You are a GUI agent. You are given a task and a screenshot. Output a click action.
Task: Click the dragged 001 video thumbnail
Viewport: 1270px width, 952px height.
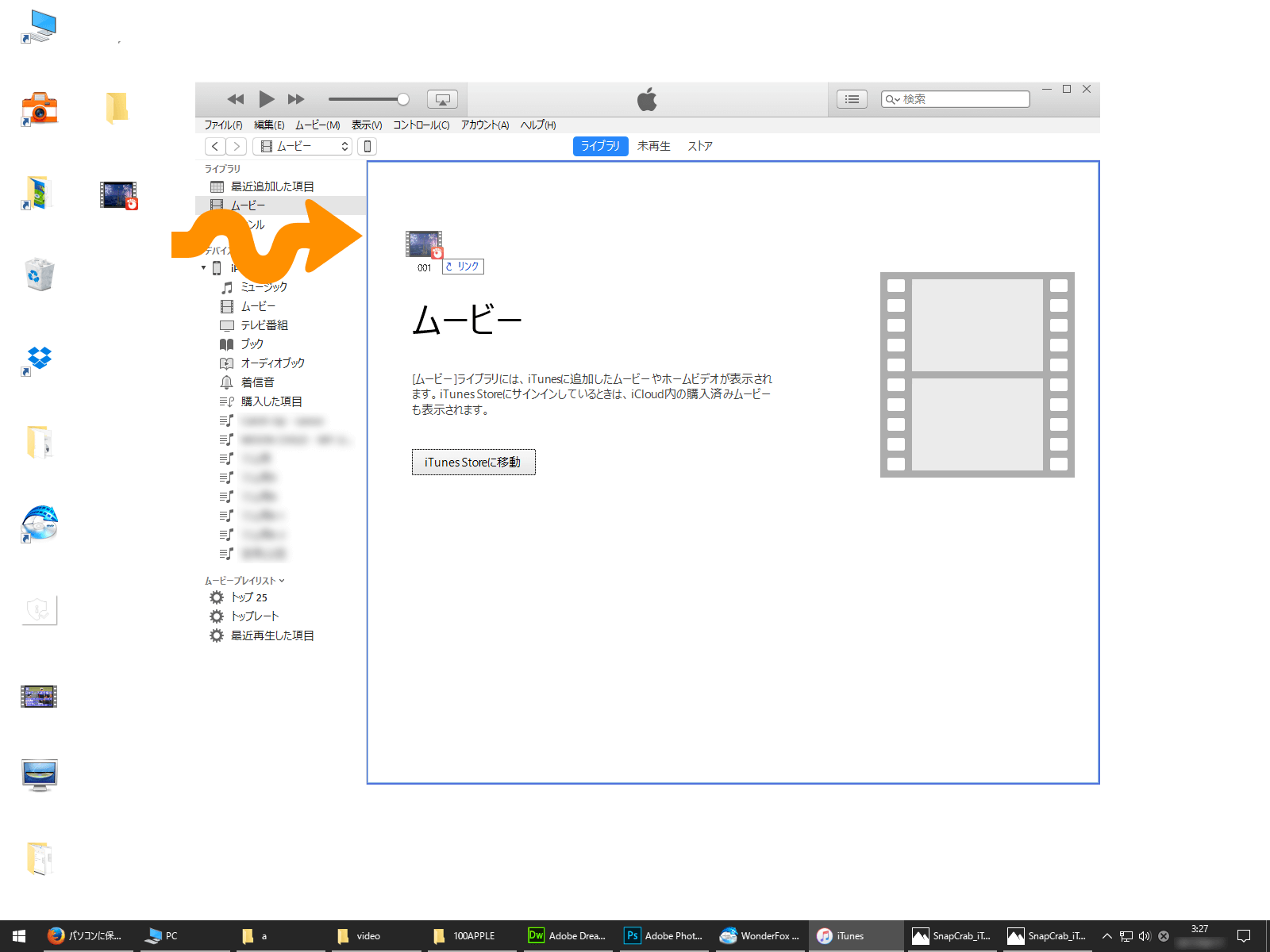point(424,244)
